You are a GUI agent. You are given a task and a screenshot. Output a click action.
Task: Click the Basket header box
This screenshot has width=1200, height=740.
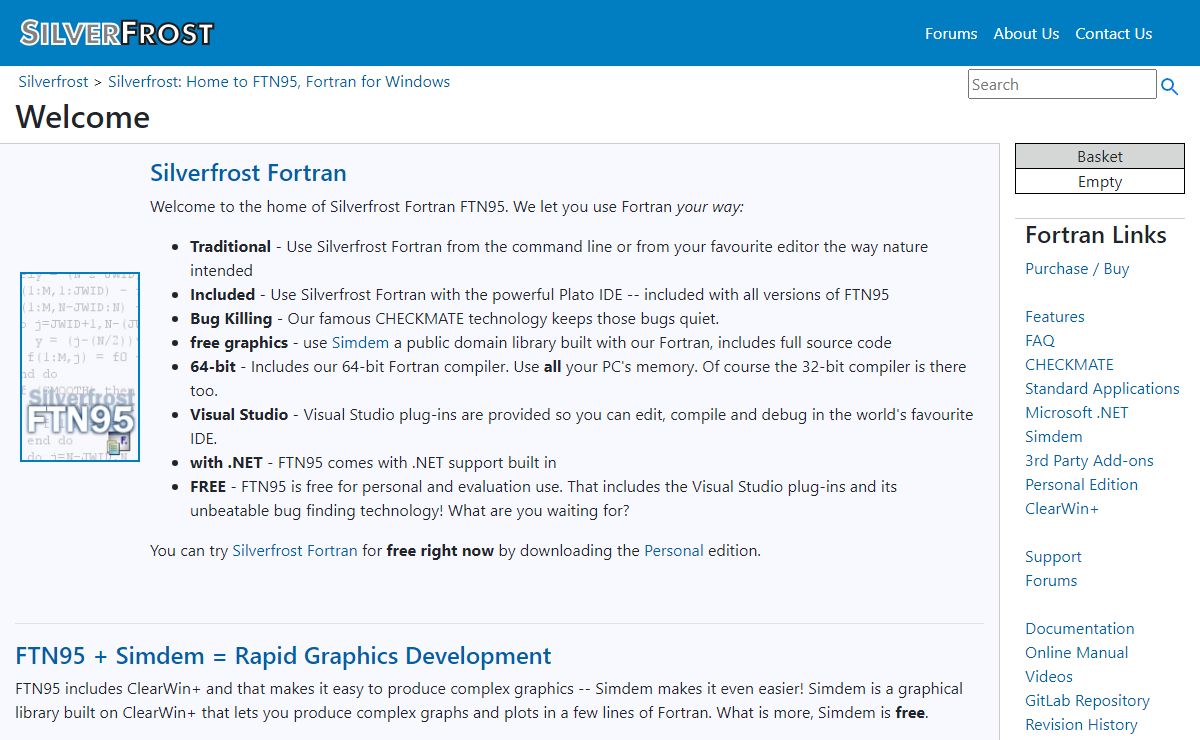coord(1100,156)
